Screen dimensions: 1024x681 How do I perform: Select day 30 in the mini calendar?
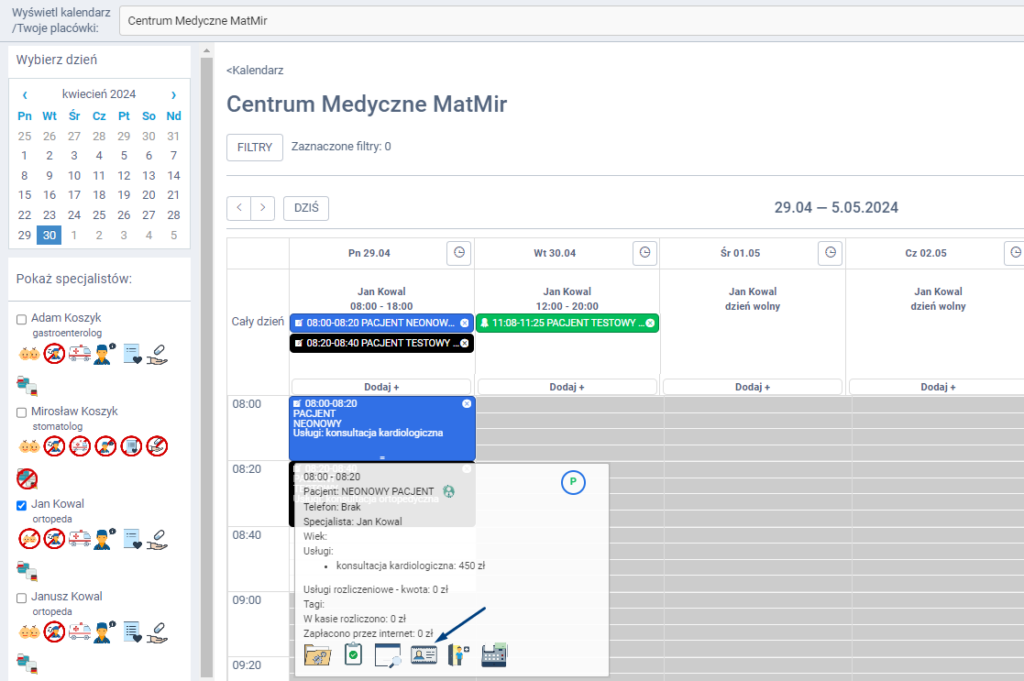pyautogui.click(x=49, y=236)
